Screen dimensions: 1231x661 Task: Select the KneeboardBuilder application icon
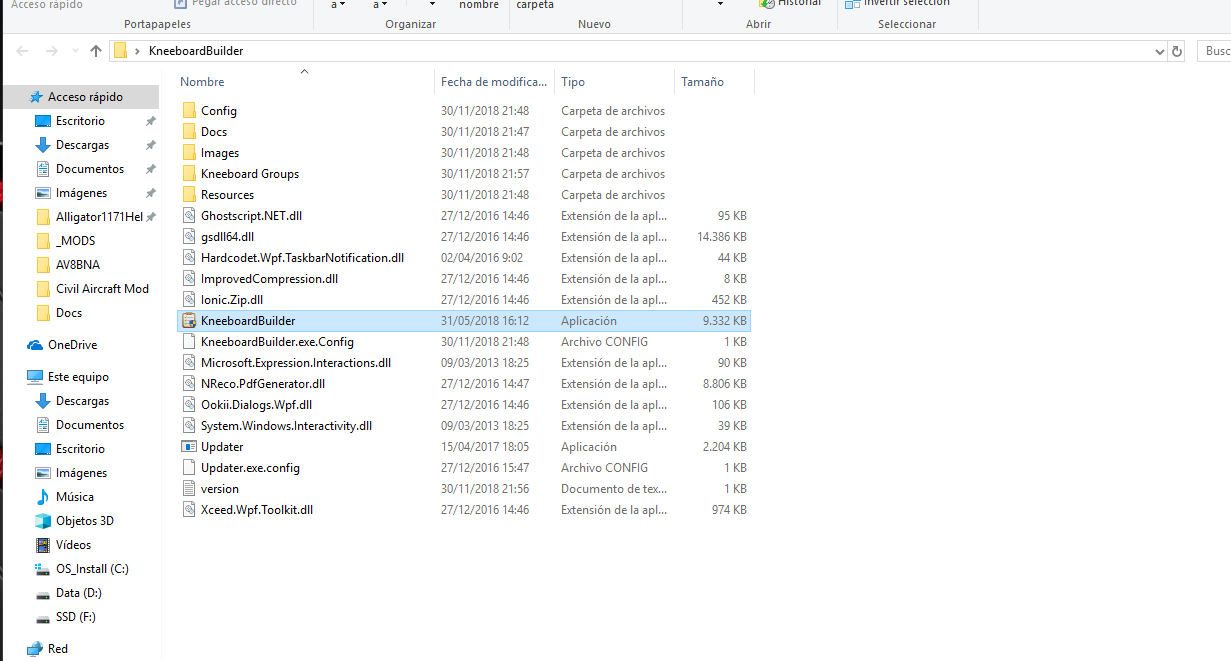coord(190,321)
